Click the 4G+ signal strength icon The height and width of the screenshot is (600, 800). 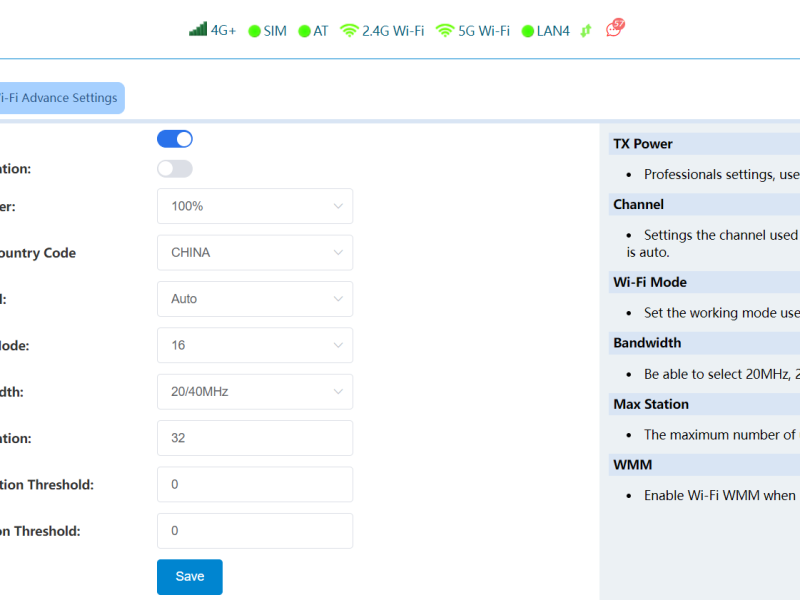pyautogui.click(x=198, y=30)
